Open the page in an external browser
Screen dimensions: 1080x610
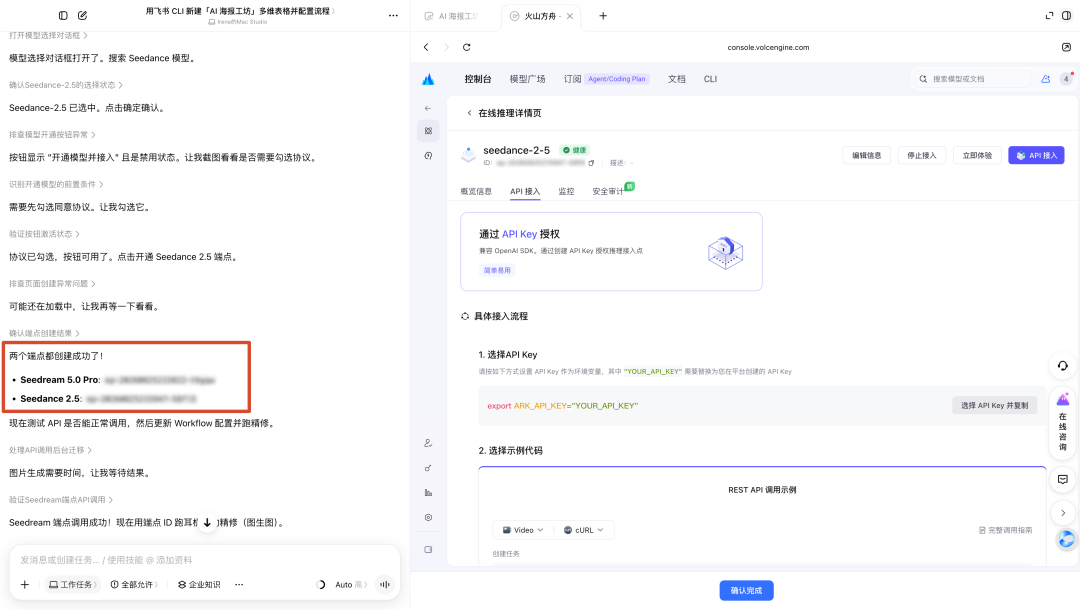1066,47
